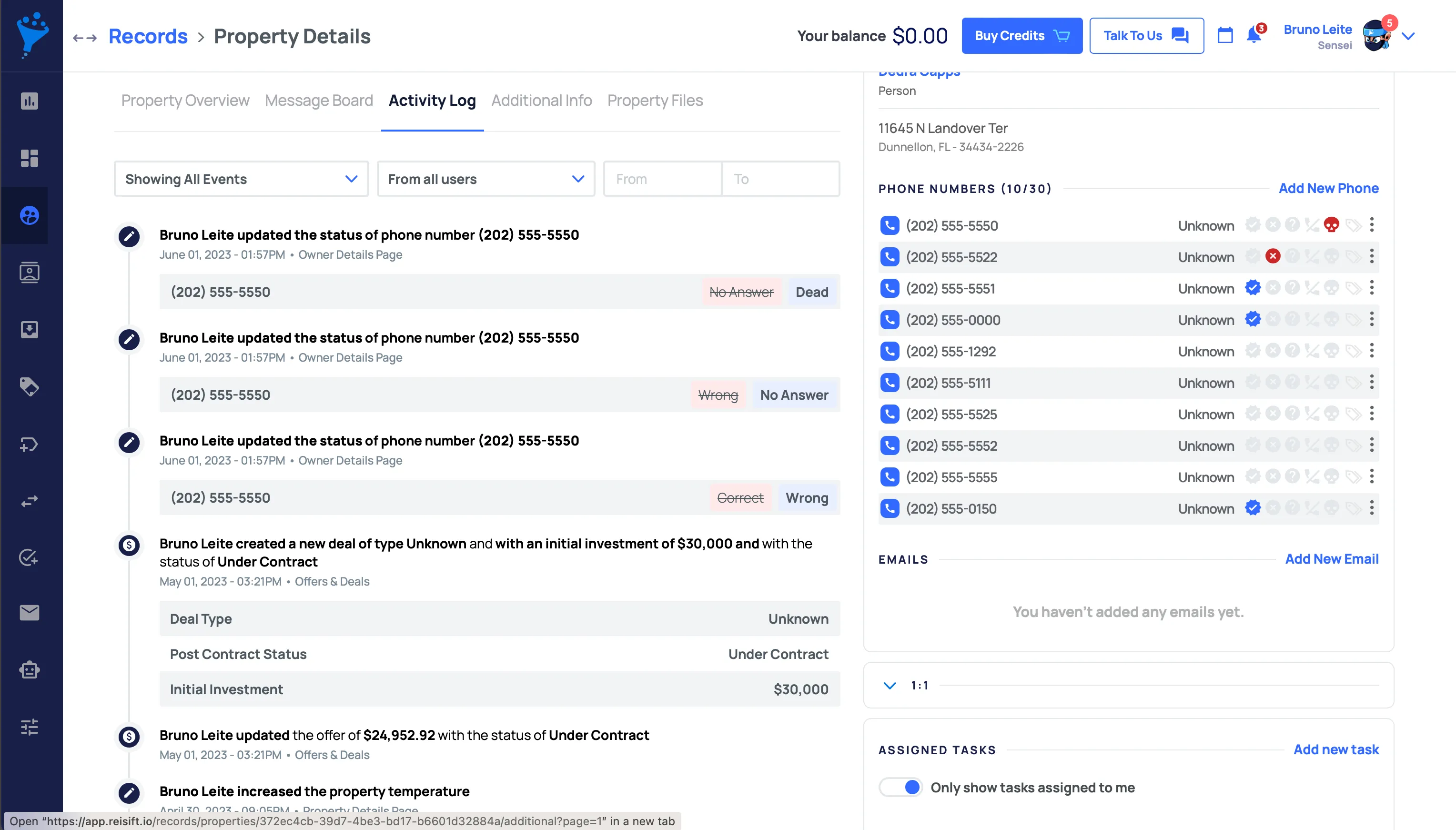Screen dimensions: 1456x830
Task: Click the calendar icon in the header
Action: (x=1224, y=36)
